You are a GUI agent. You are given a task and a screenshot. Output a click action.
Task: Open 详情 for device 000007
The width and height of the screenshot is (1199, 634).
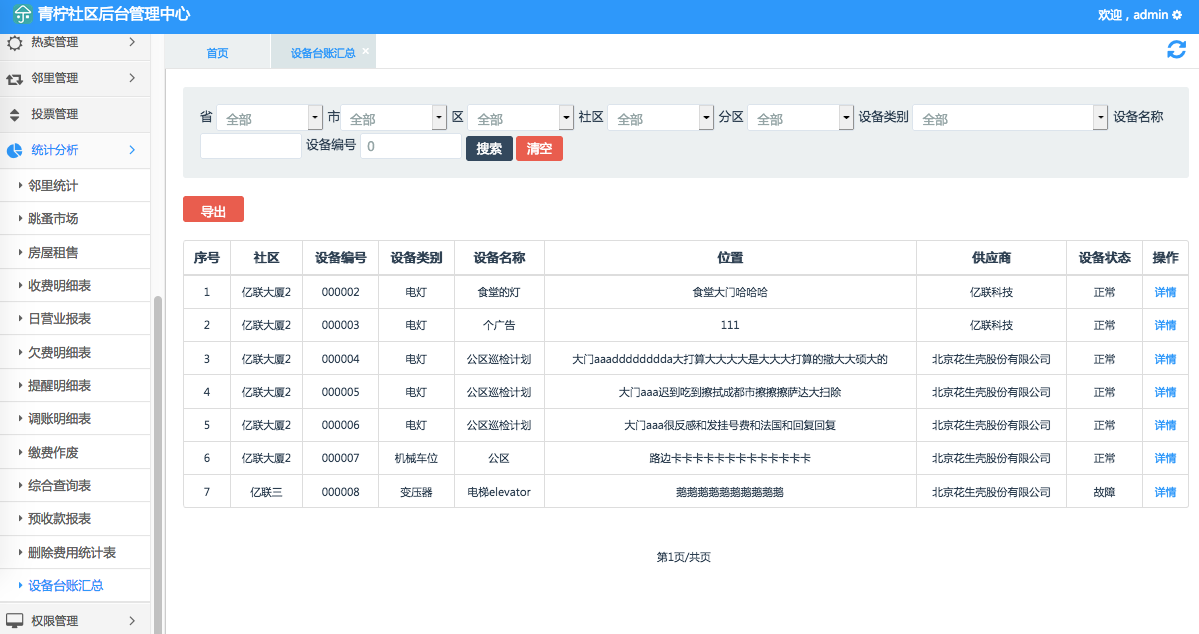pos(1165,458)
